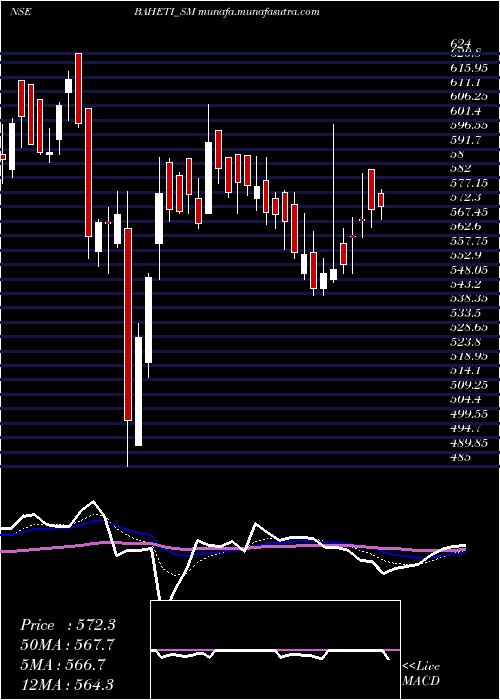The image size is (500, 700).
Task: Click the 572.3 price axis label
Action: point(466,197)
